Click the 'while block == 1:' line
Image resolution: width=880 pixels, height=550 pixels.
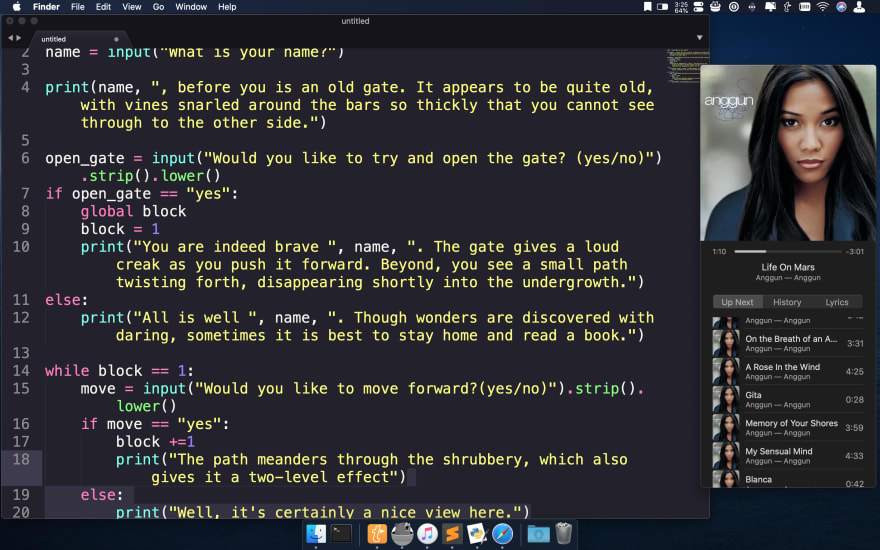click(120, 370)
